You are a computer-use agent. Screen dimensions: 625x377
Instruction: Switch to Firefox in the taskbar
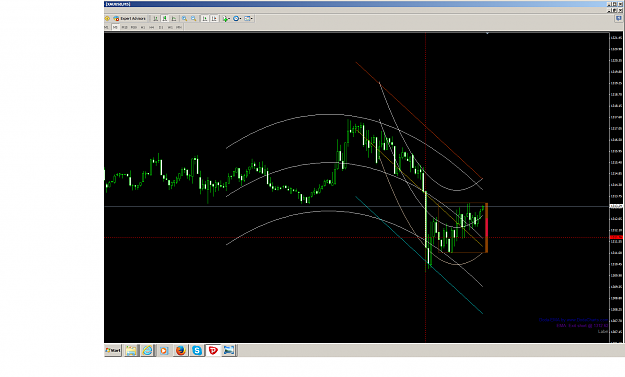[x=181, y=350]
